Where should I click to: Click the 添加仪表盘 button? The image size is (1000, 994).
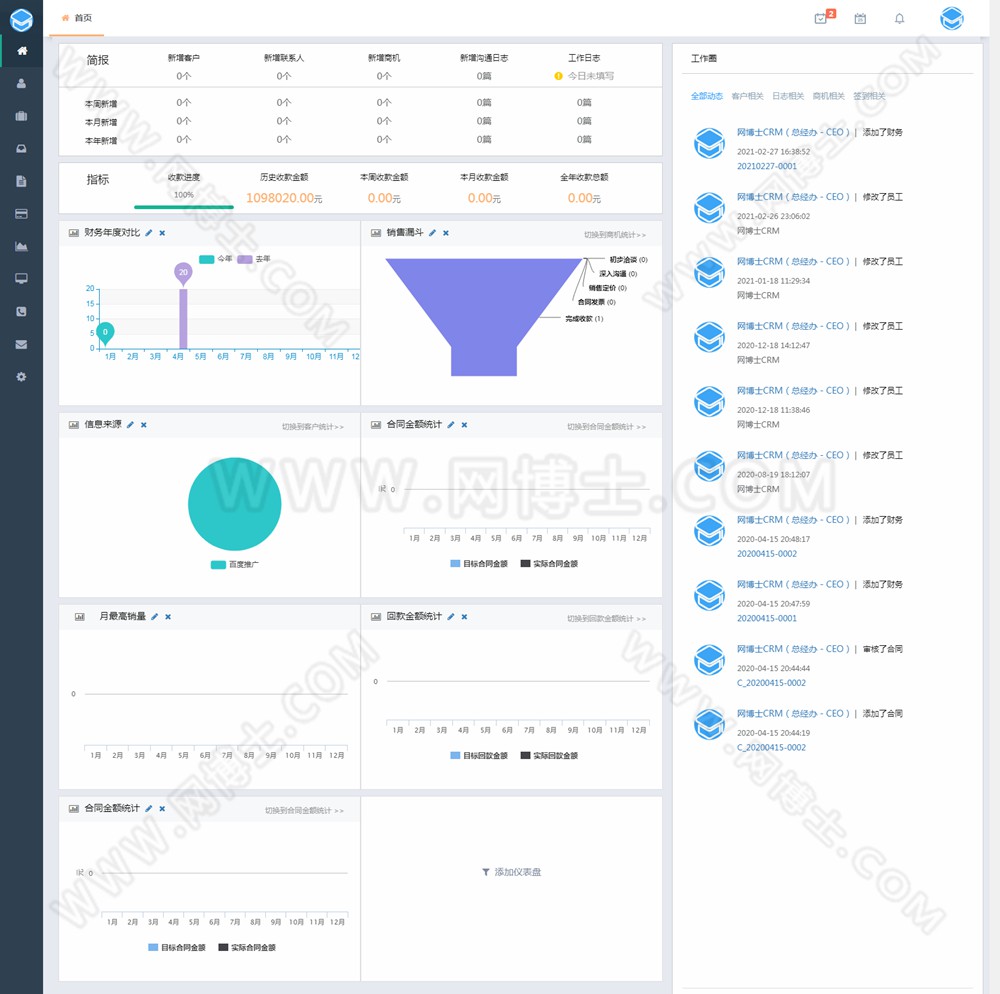tap(511, 872)
